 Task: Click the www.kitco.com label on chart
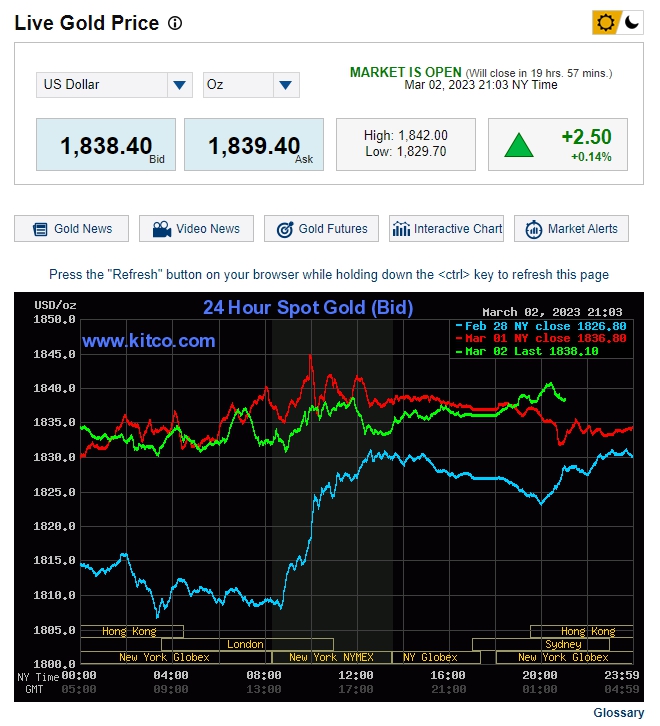coord(149,341)
